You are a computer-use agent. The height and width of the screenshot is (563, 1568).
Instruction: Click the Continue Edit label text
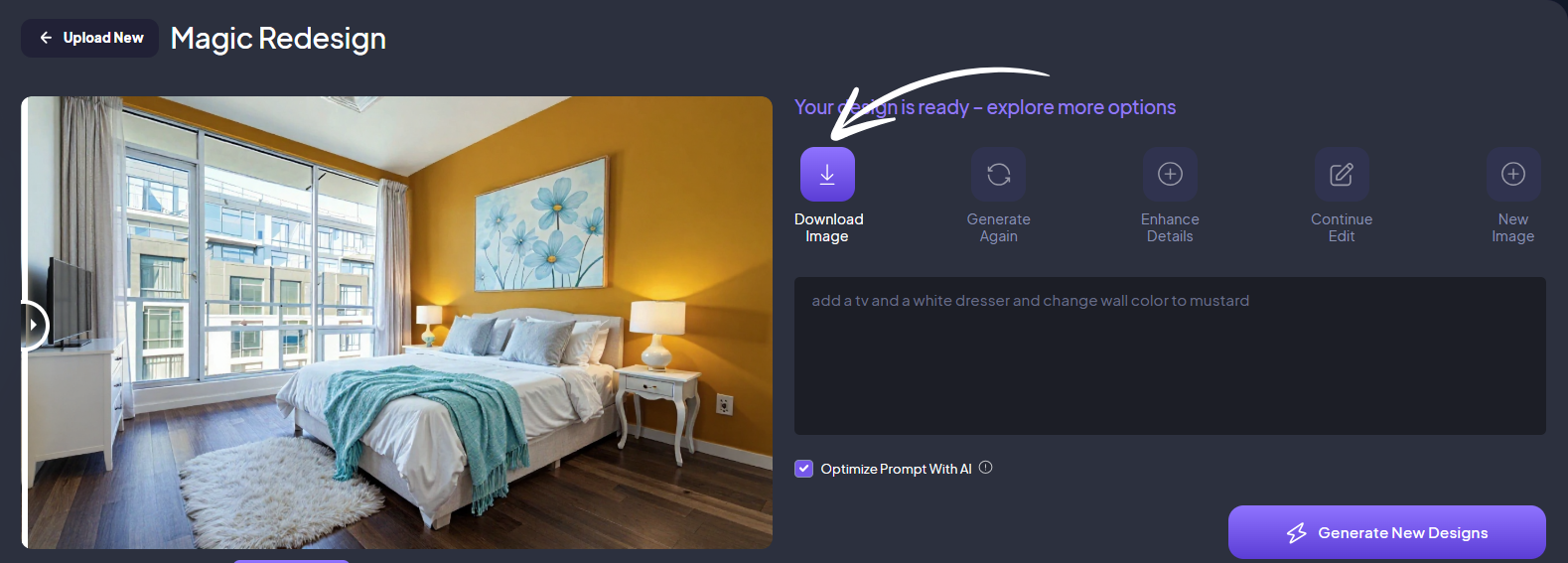[x=1342, y=227]
